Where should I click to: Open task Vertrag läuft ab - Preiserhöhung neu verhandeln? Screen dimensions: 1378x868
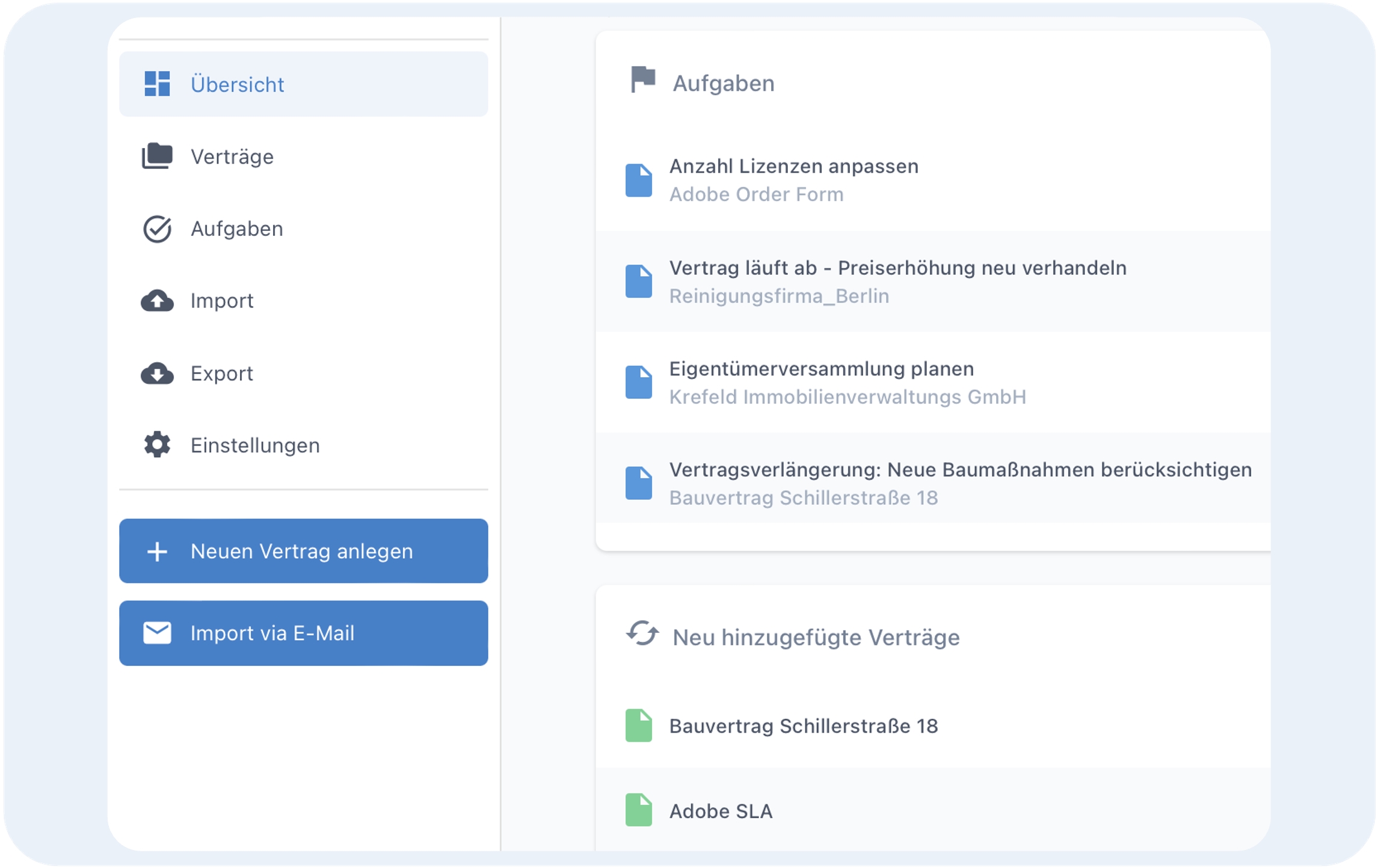pos(897,268)
